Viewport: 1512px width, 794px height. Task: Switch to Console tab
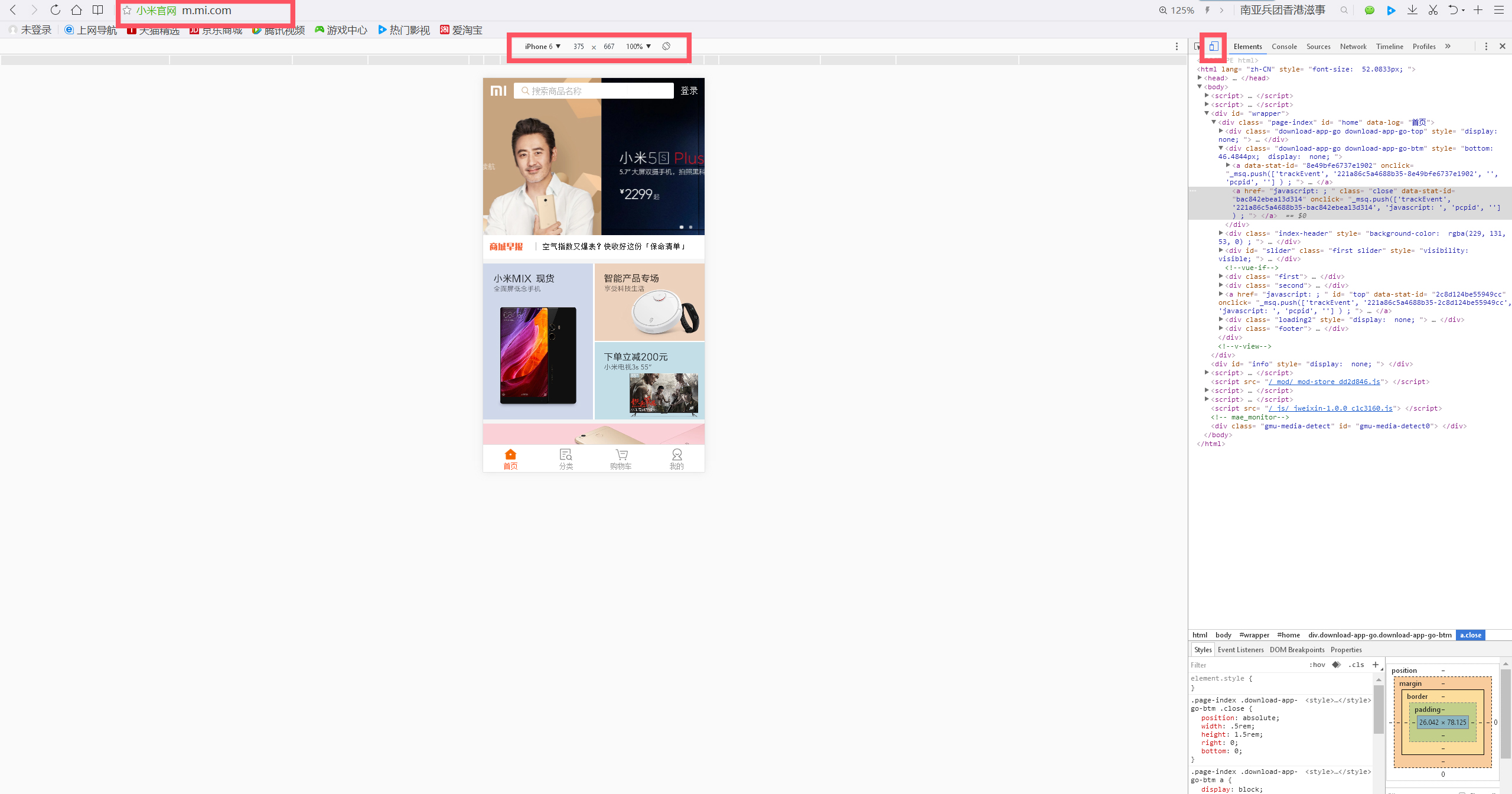click(x=1284, y=46)
